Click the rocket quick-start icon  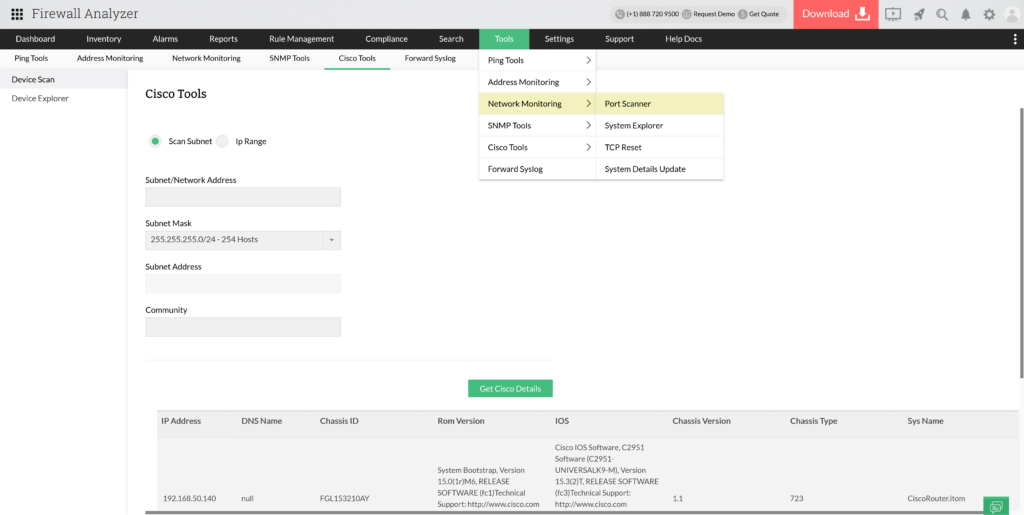click(918, 14)
